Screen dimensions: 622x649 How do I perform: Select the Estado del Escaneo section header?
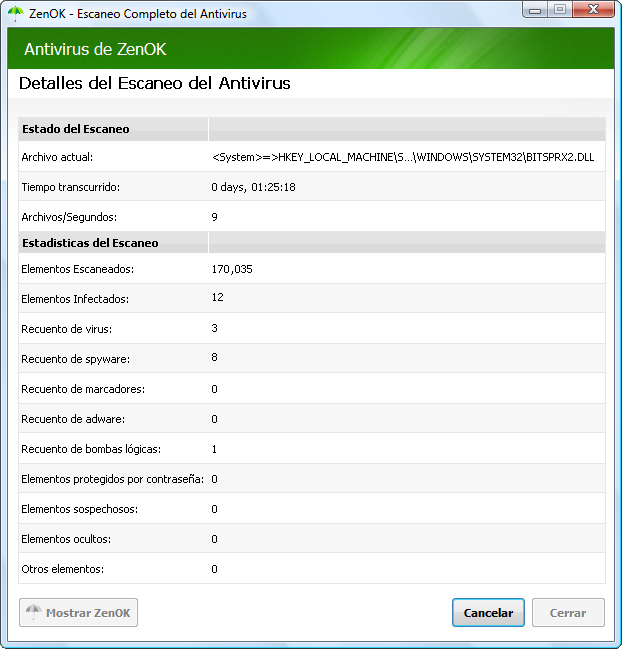coord(76,129)
